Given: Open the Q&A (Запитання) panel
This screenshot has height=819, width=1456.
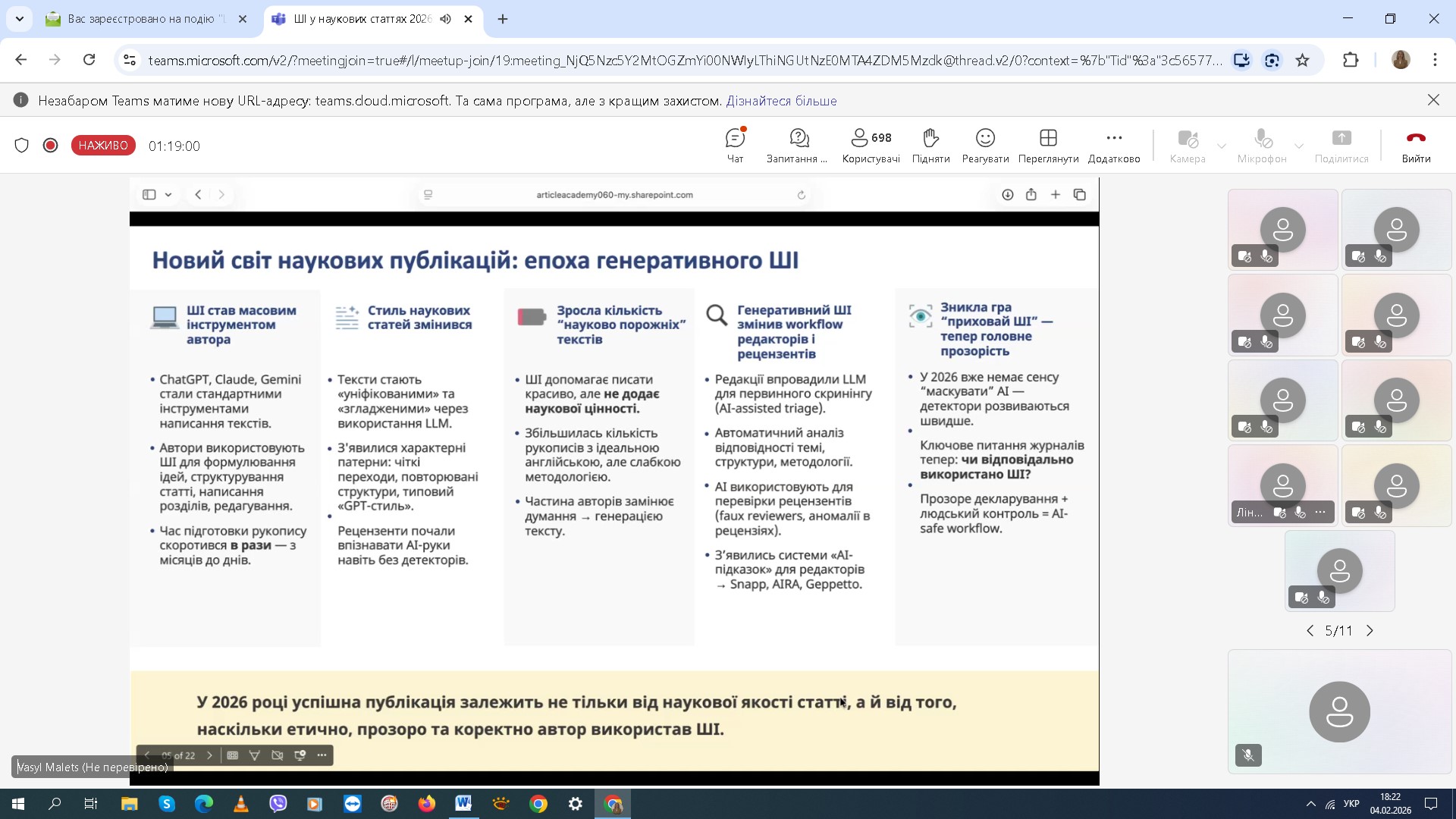Looking at the screenshot, I should click(x=799, y=139).
